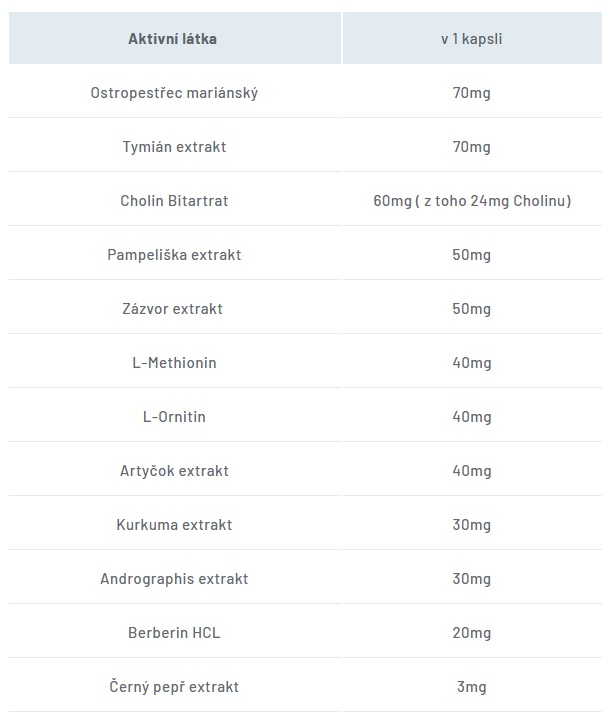
Task: Select the 'Černý pepř extrakt' row label
Action: click(175, 687)
